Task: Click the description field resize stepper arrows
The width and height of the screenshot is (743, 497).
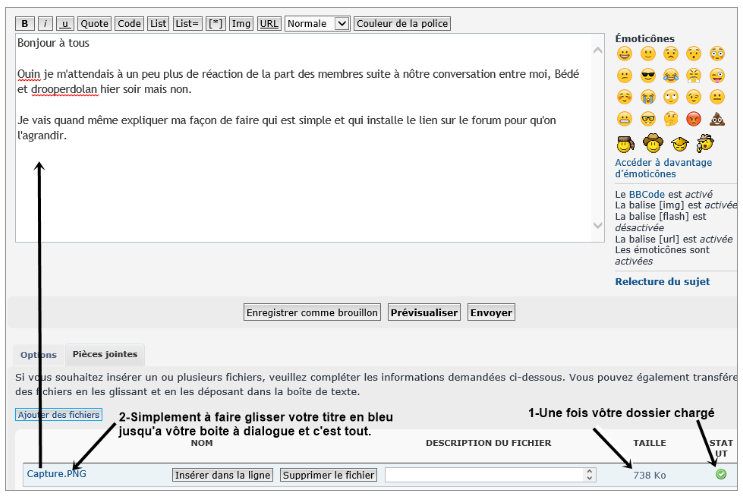Action: (589, 475)
